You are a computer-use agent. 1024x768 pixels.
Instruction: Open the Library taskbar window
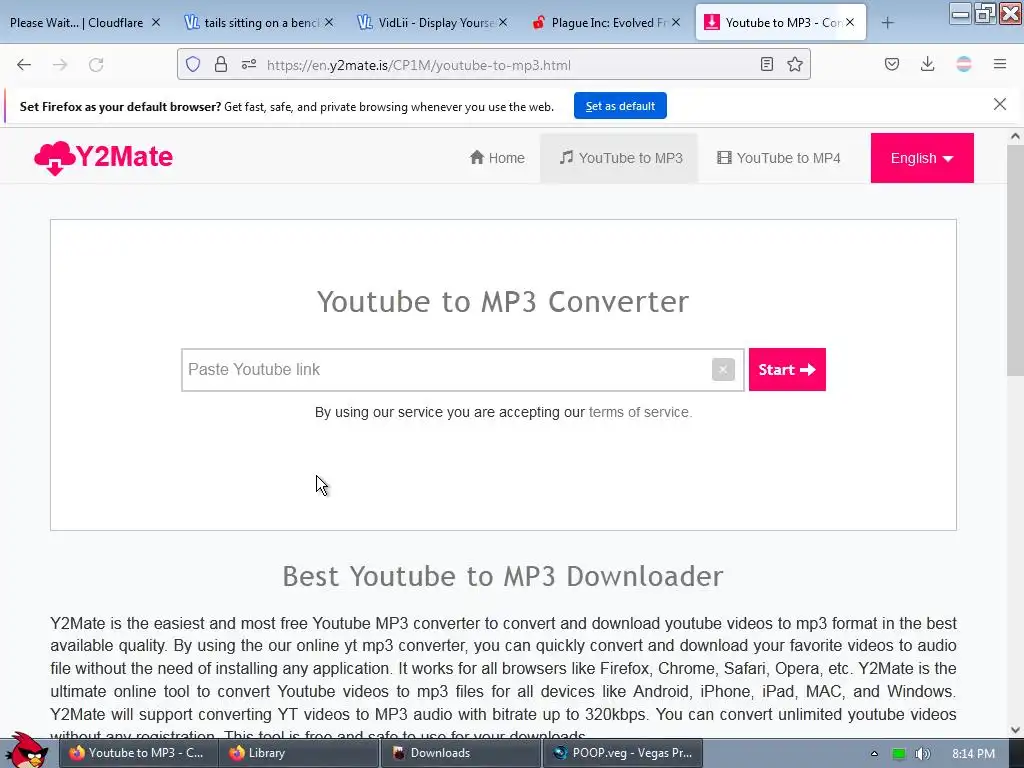[298, 753]
